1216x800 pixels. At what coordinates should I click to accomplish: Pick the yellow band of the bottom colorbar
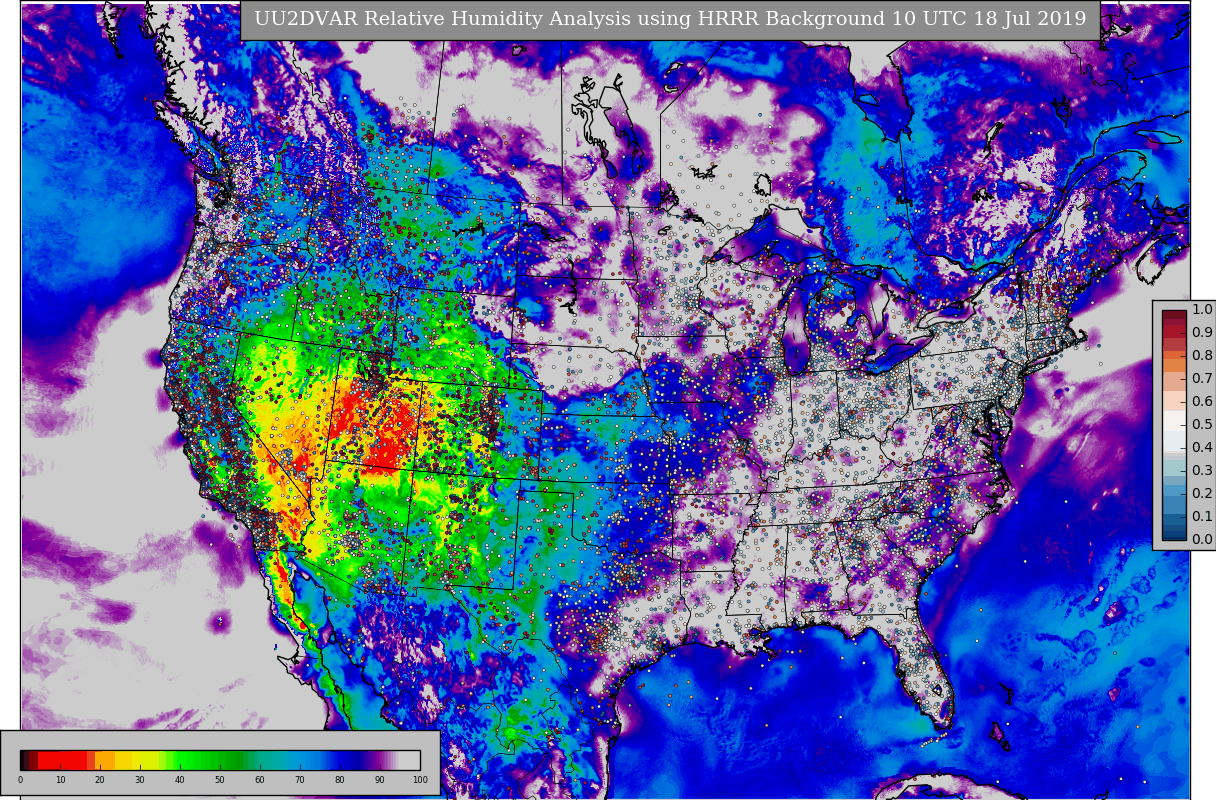click(137, 760)
